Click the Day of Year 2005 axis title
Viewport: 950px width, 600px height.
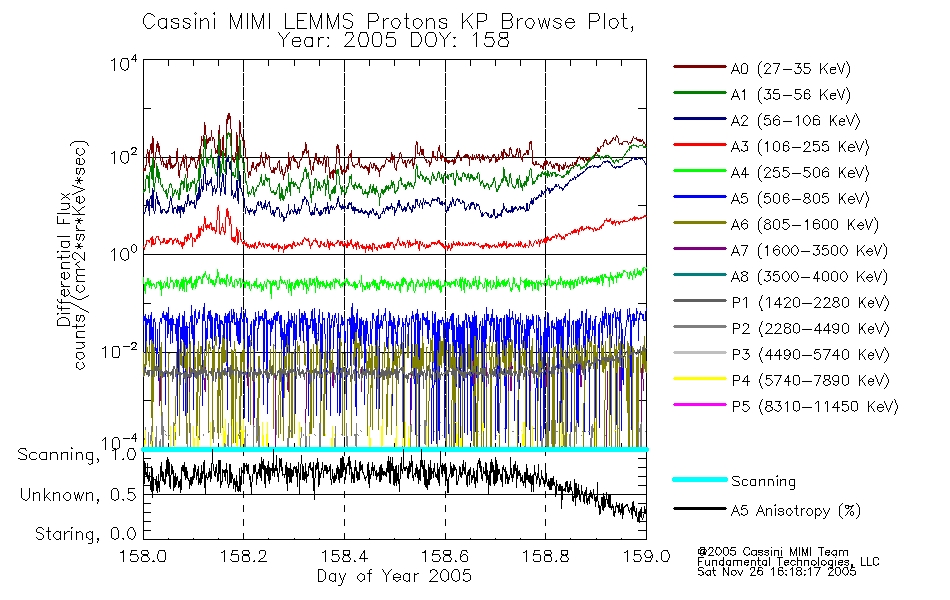pos(394,576)
